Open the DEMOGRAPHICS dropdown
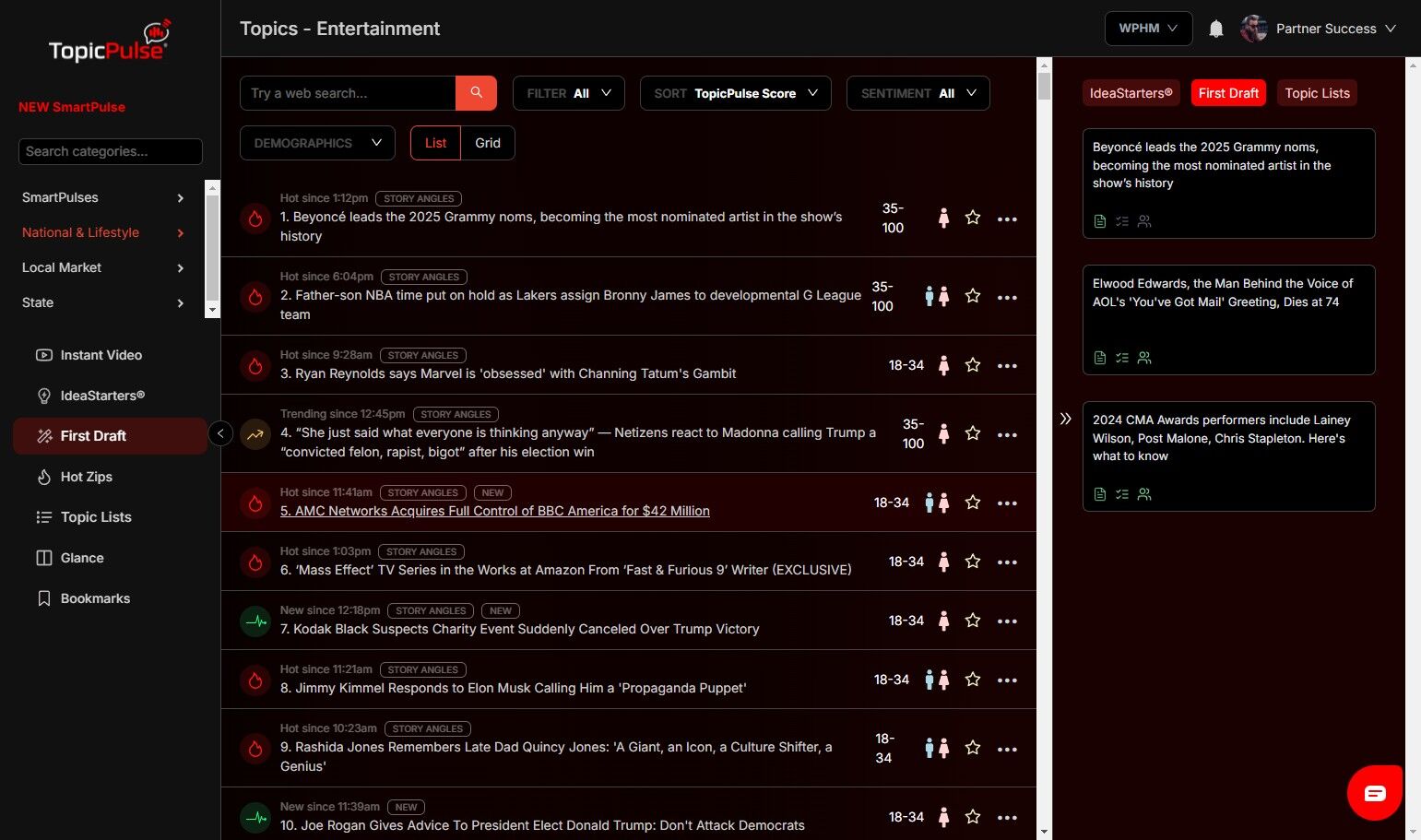Image resolution: width=1421 pixels, height=840 pixels. coord(317,143)
